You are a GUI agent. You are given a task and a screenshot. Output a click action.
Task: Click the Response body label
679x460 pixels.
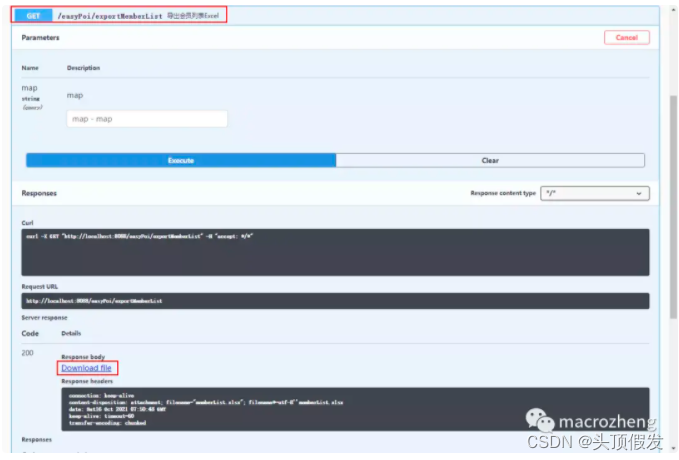83,357
